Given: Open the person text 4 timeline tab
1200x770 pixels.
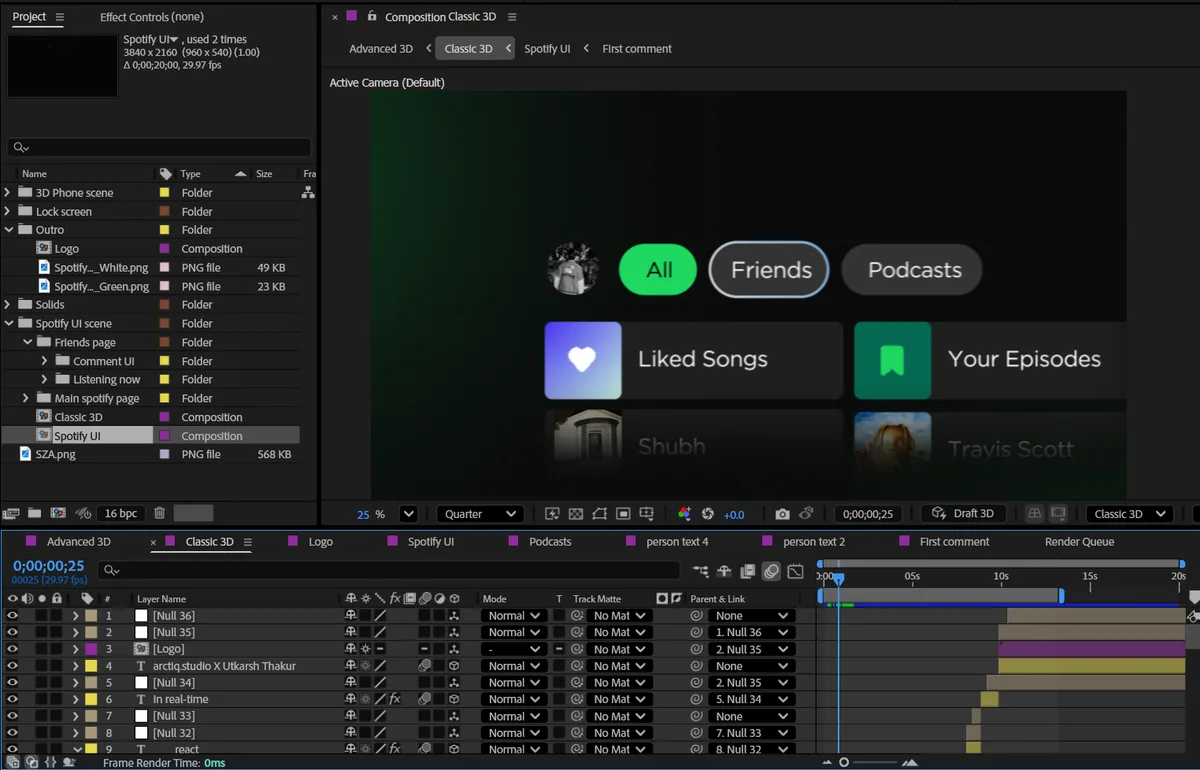Looking at the screenshot, I should 677,541.
